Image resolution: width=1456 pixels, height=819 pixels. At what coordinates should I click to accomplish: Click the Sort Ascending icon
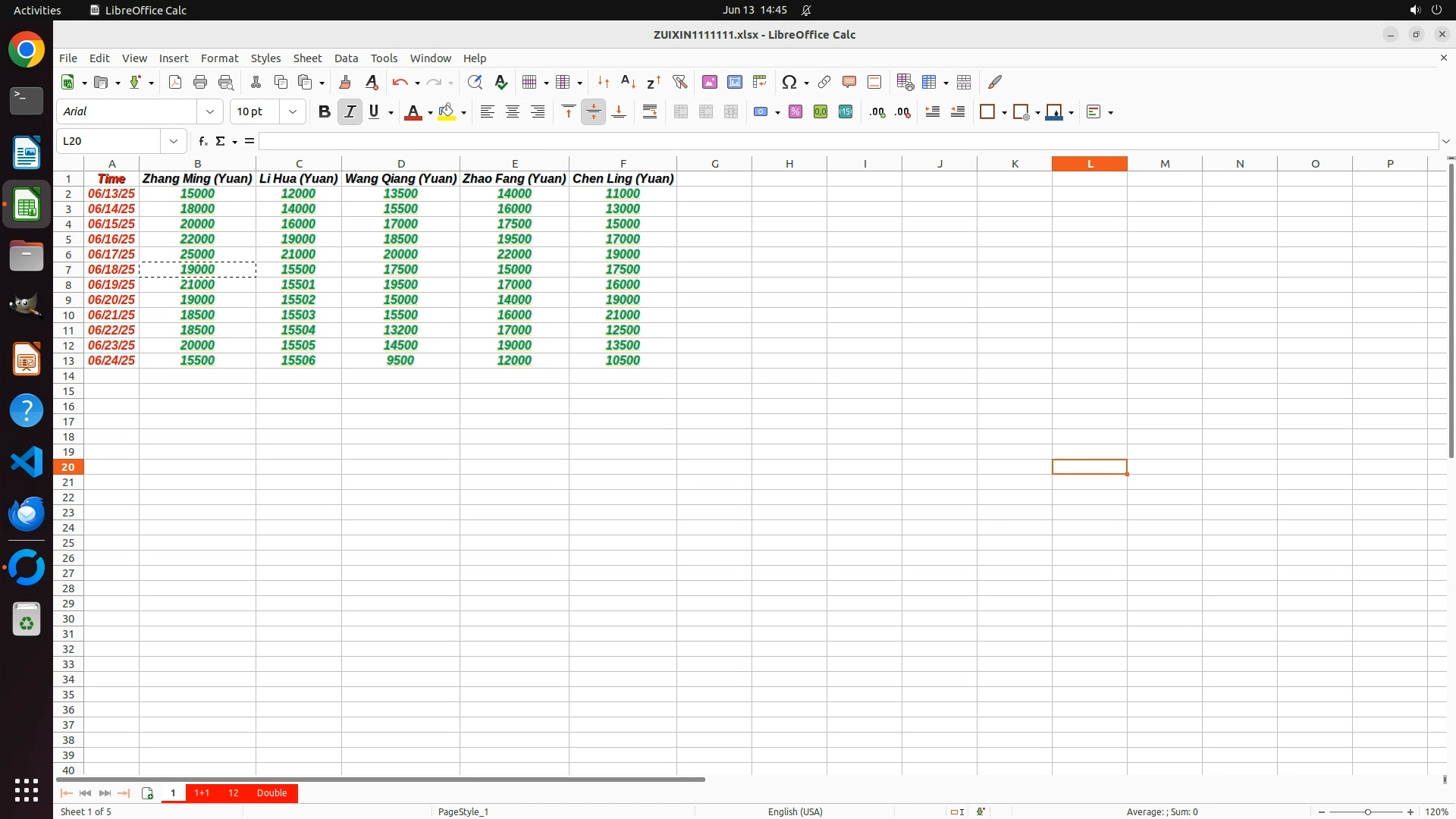pyautogui.click(x=628, y=82)
